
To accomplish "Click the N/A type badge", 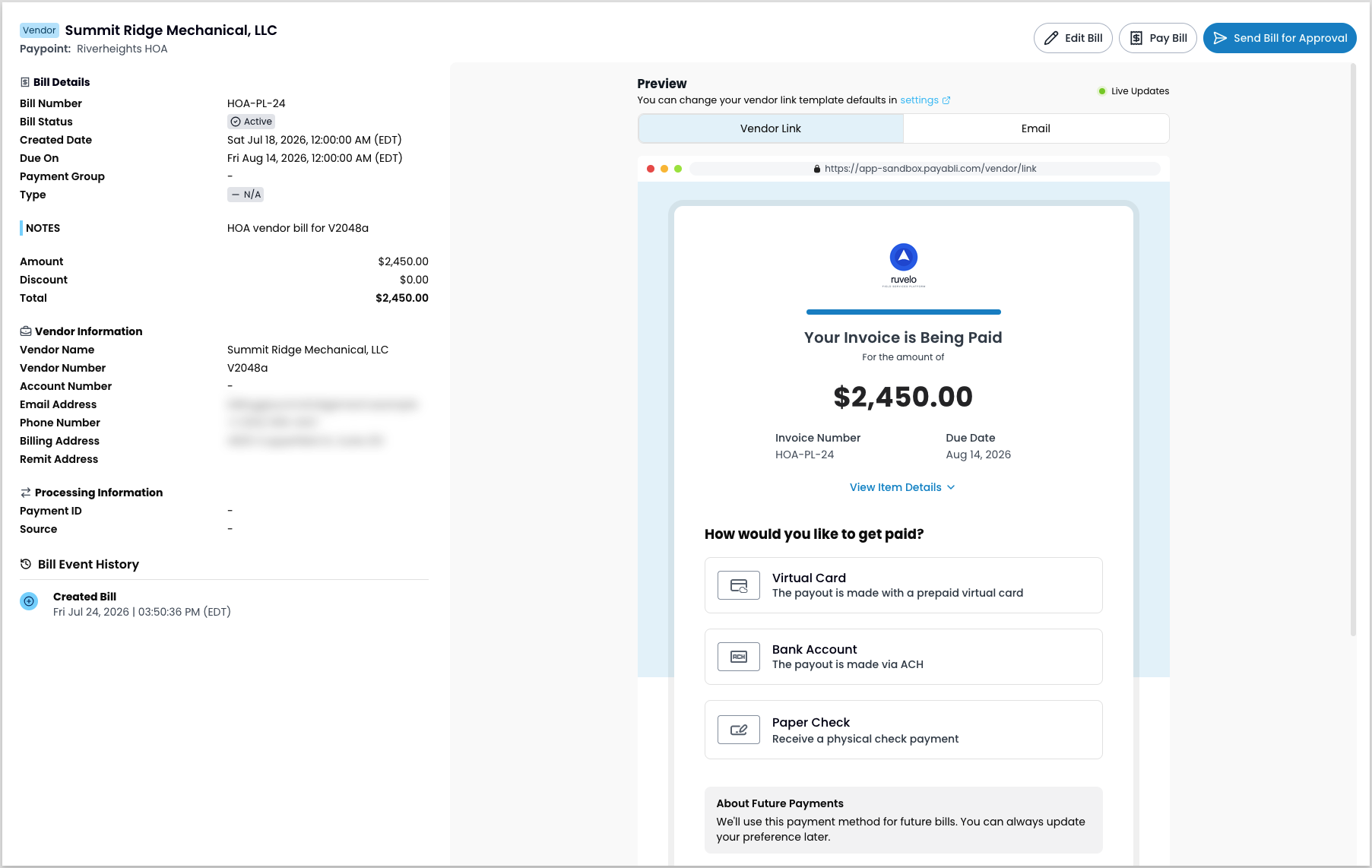I will click(x=246, y=195).
